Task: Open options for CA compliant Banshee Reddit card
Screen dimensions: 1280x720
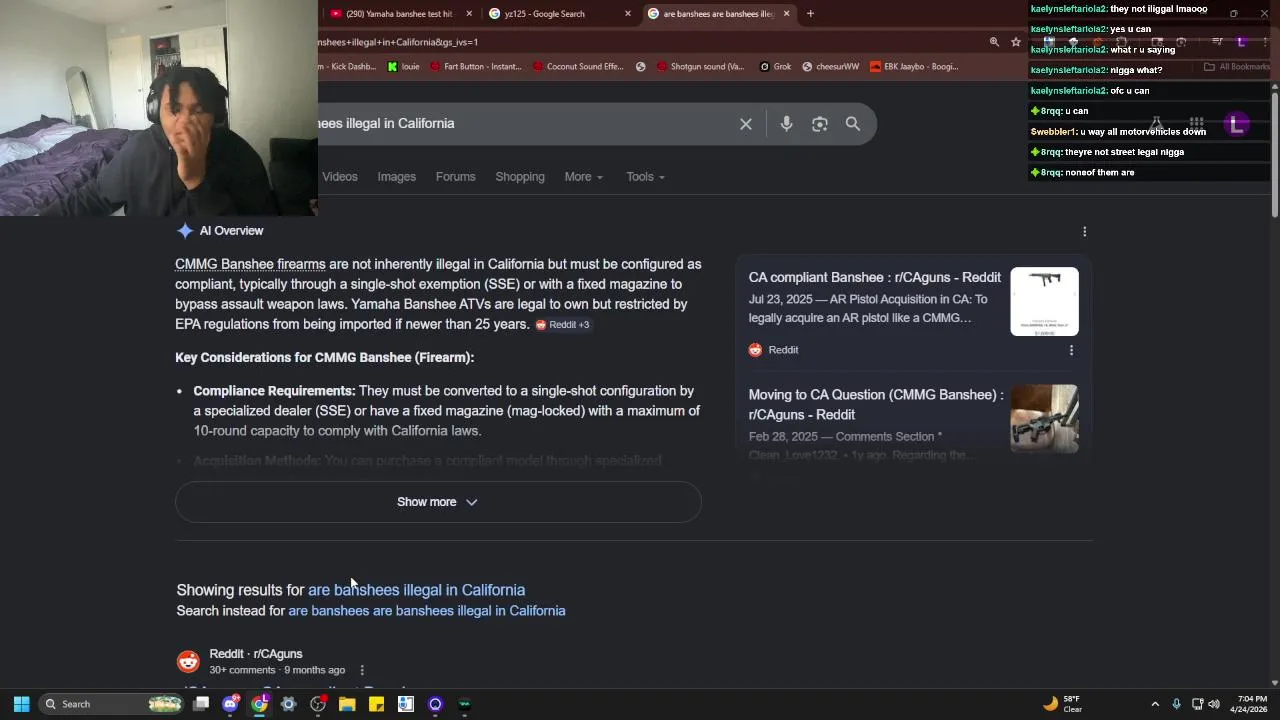Action: (1071, 350)
